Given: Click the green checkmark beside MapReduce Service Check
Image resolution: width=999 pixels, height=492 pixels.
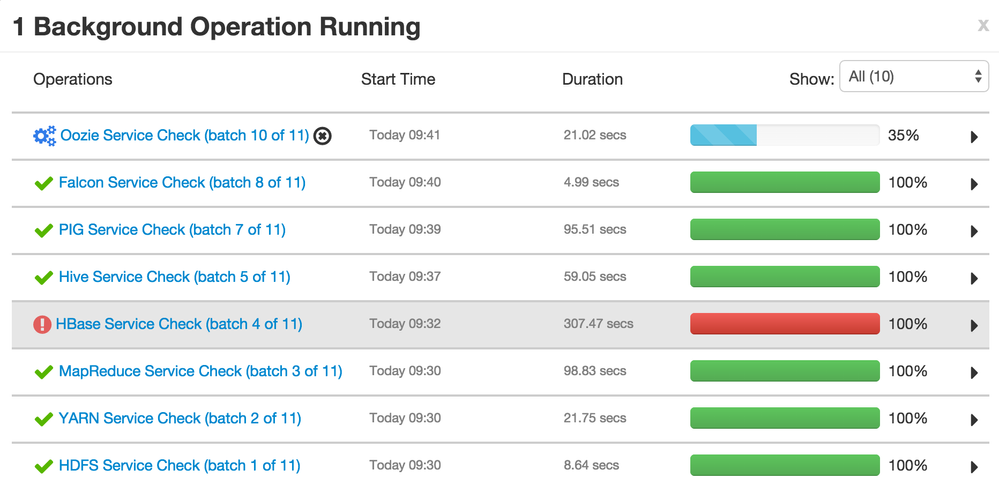Looking at the screenshot, I should pyautogui.click(x=43, y=372).
